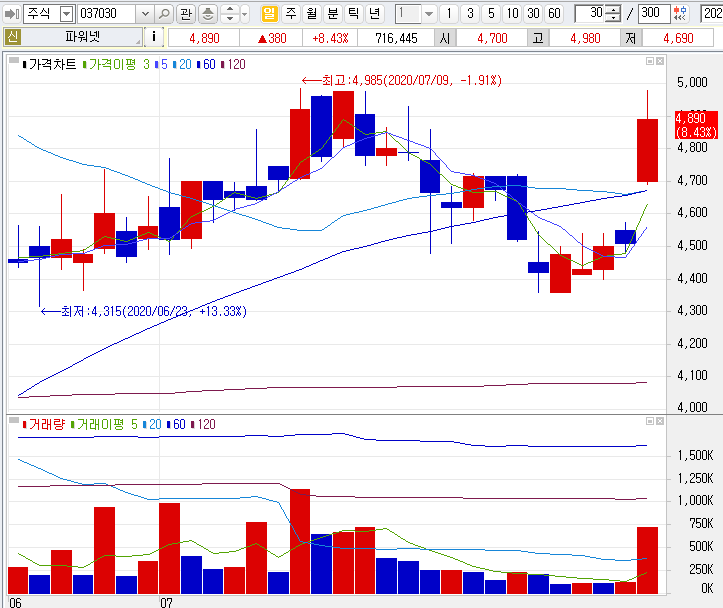The image size is (723, 608).
Task: Click the ▲380 price change cell
Action: coord(272,38)
